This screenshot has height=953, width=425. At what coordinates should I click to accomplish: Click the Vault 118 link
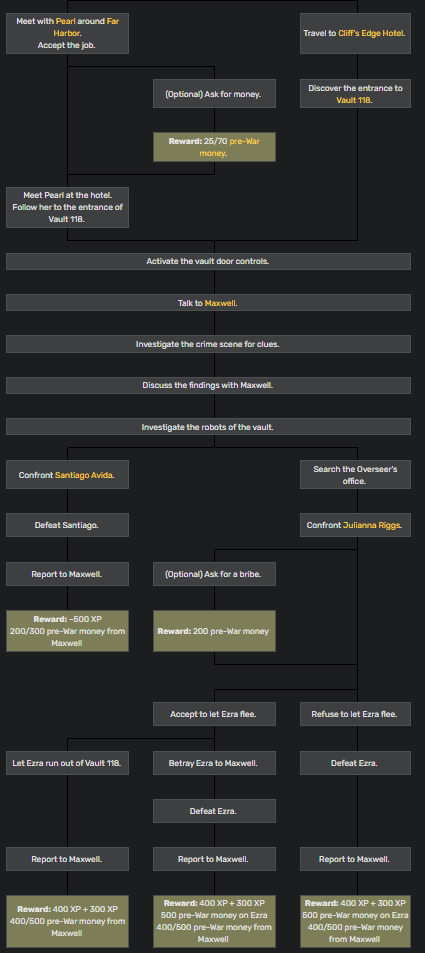(x=353, y=100)
